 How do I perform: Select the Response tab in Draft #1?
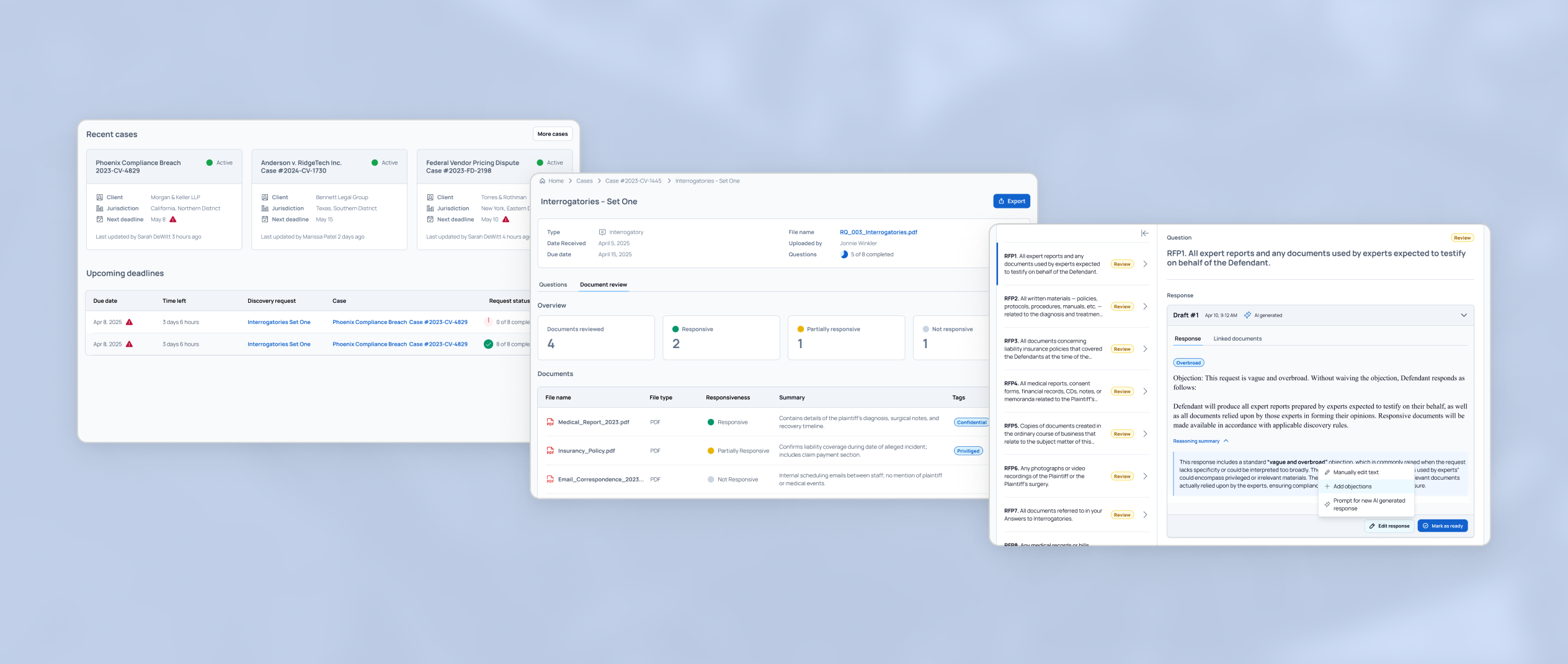tap(1188, 339)
